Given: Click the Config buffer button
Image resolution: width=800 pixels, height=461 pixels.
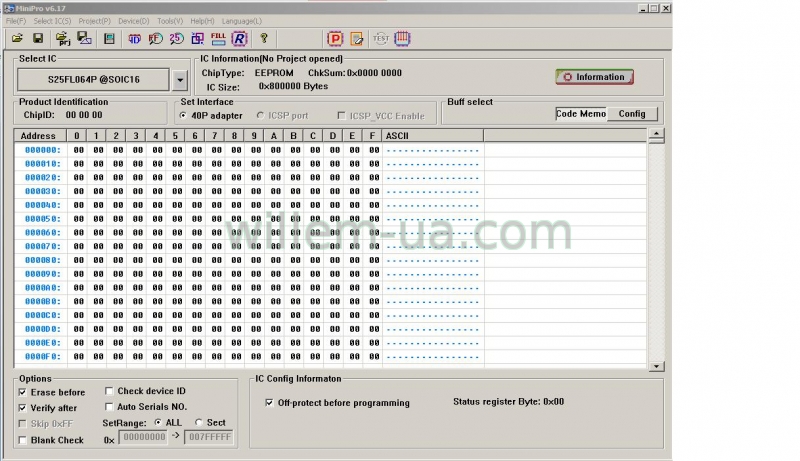Looking at the screenshot, I should pyautogui.click(x=631, y=114).
